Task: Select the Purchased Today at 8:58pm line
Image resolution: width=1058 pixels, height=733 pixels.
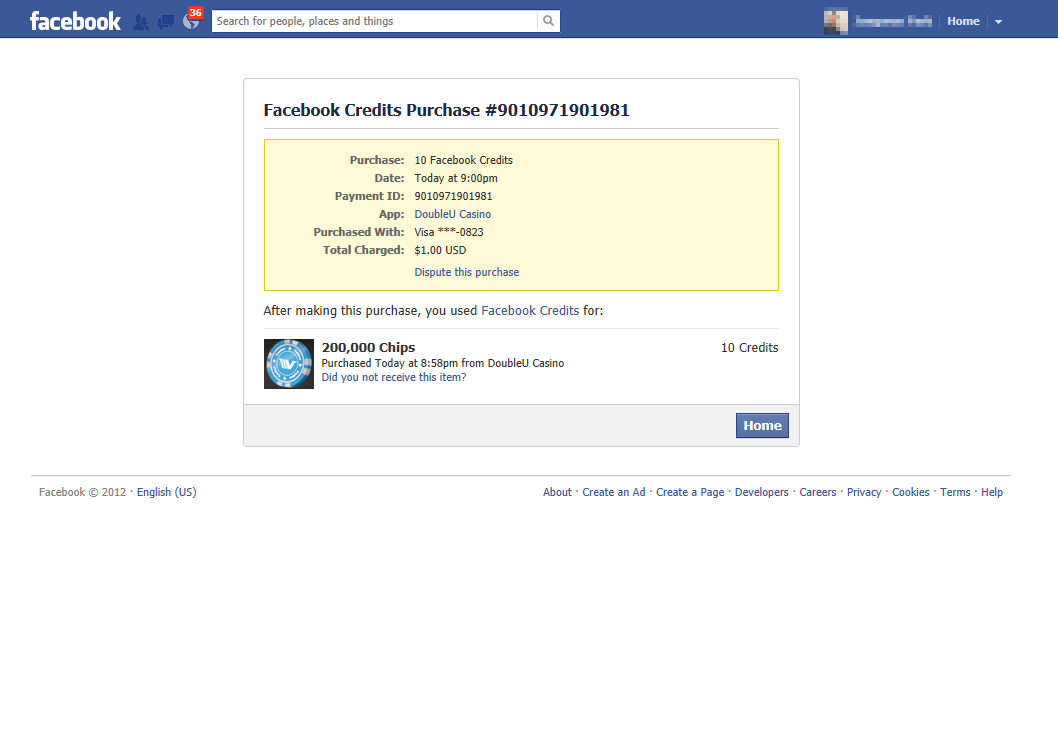Action: [x=443, y=363]
